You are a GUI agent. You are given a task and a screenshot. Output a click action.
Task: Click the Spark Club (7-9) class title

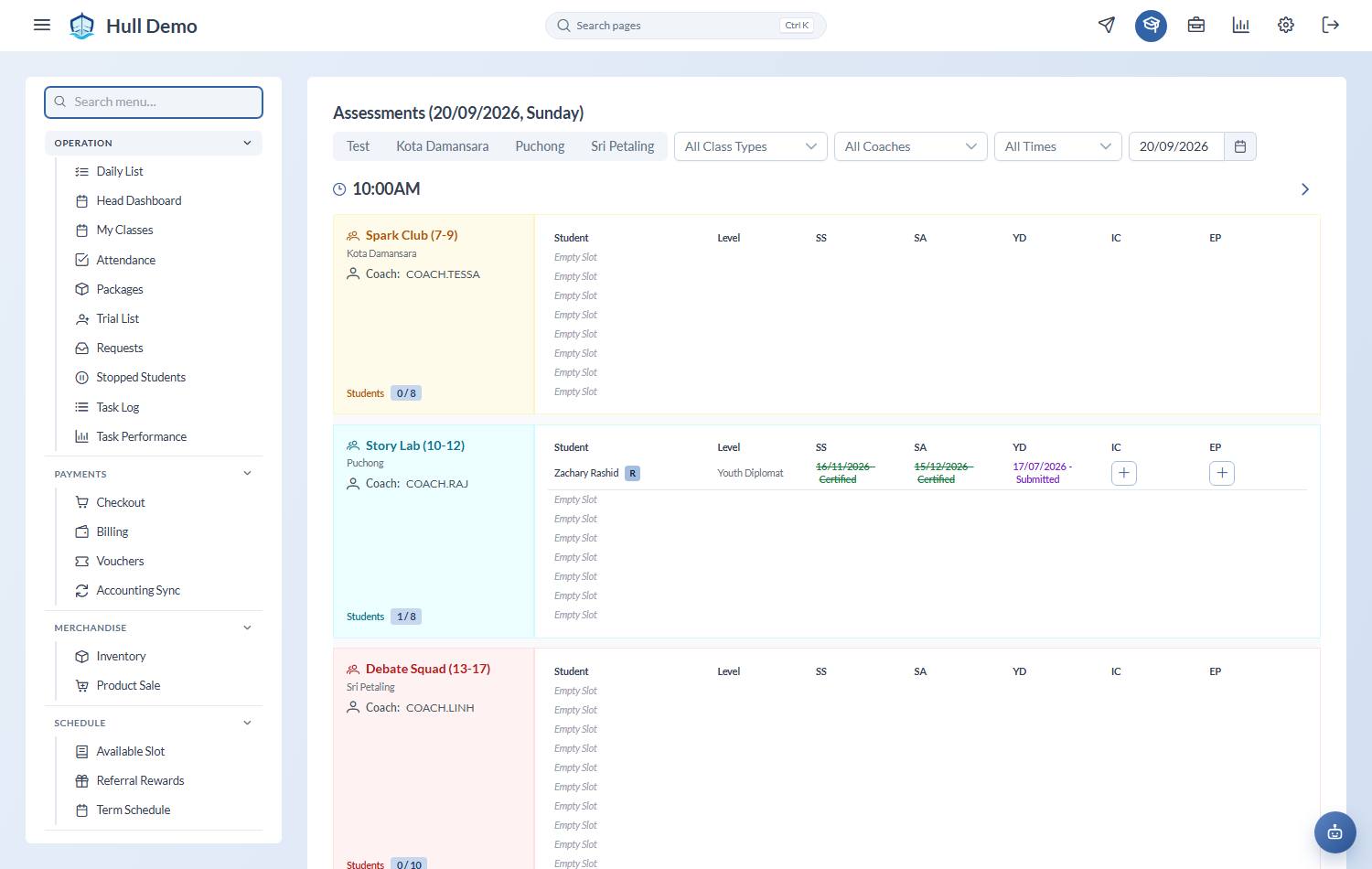(412, 235)
